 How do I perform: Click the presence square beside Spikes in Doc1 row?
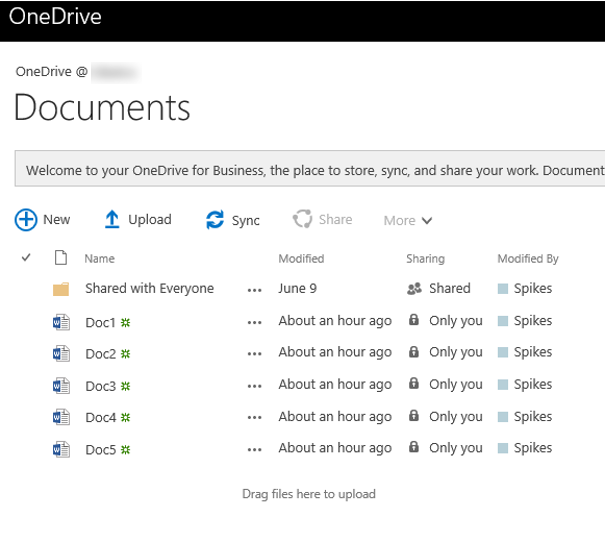coord(503,321)
